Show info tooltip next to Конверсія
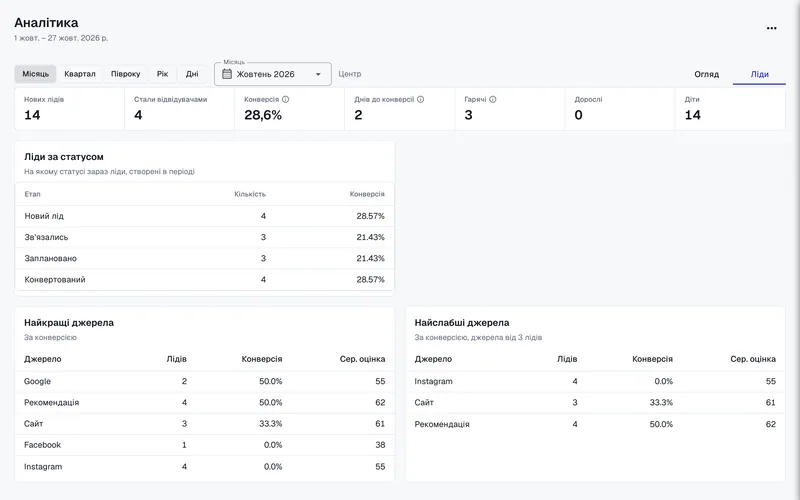The image size is (800, 500). pos(286,99)
